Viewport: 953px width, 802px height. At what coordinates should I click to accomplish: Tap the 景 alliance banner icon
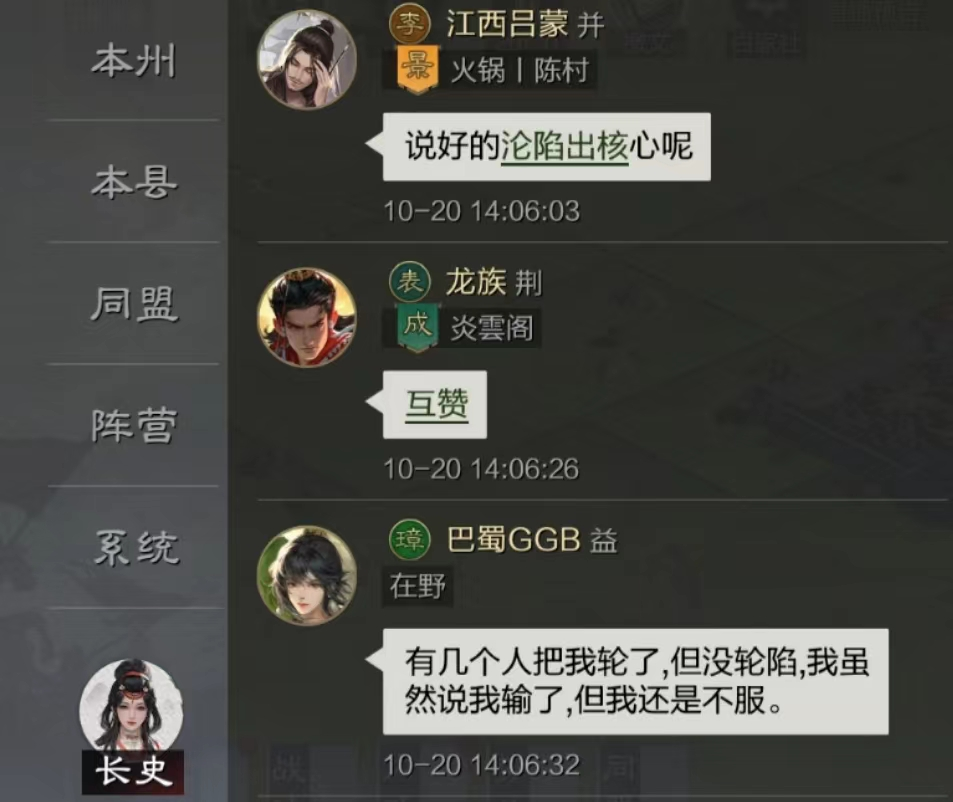418,69
